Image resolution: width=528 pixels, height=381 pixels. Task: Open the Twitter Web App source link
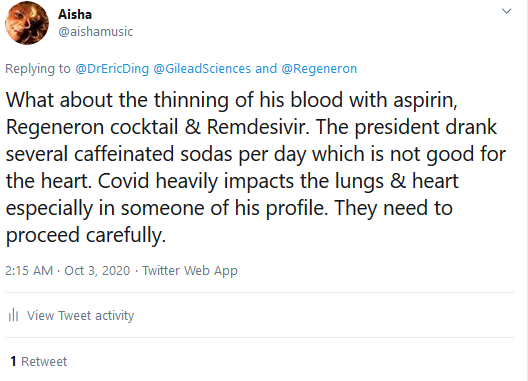190,271
